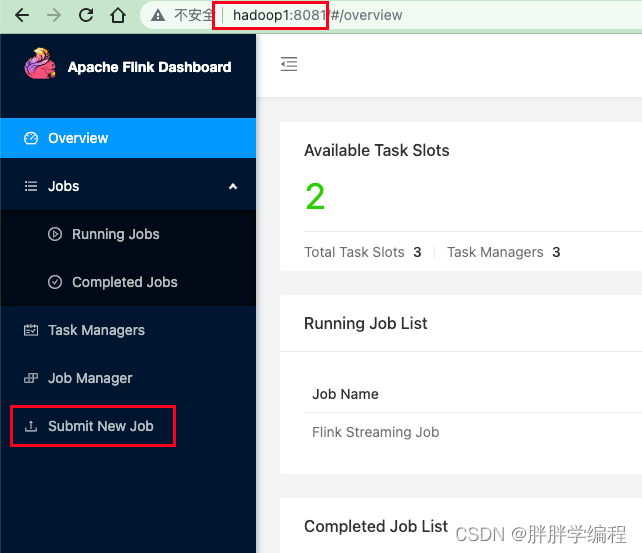The image size is (642, 553).
Task: Reload the page with the refresh icon
Action: pyautogui.click(x=86, y=15)
